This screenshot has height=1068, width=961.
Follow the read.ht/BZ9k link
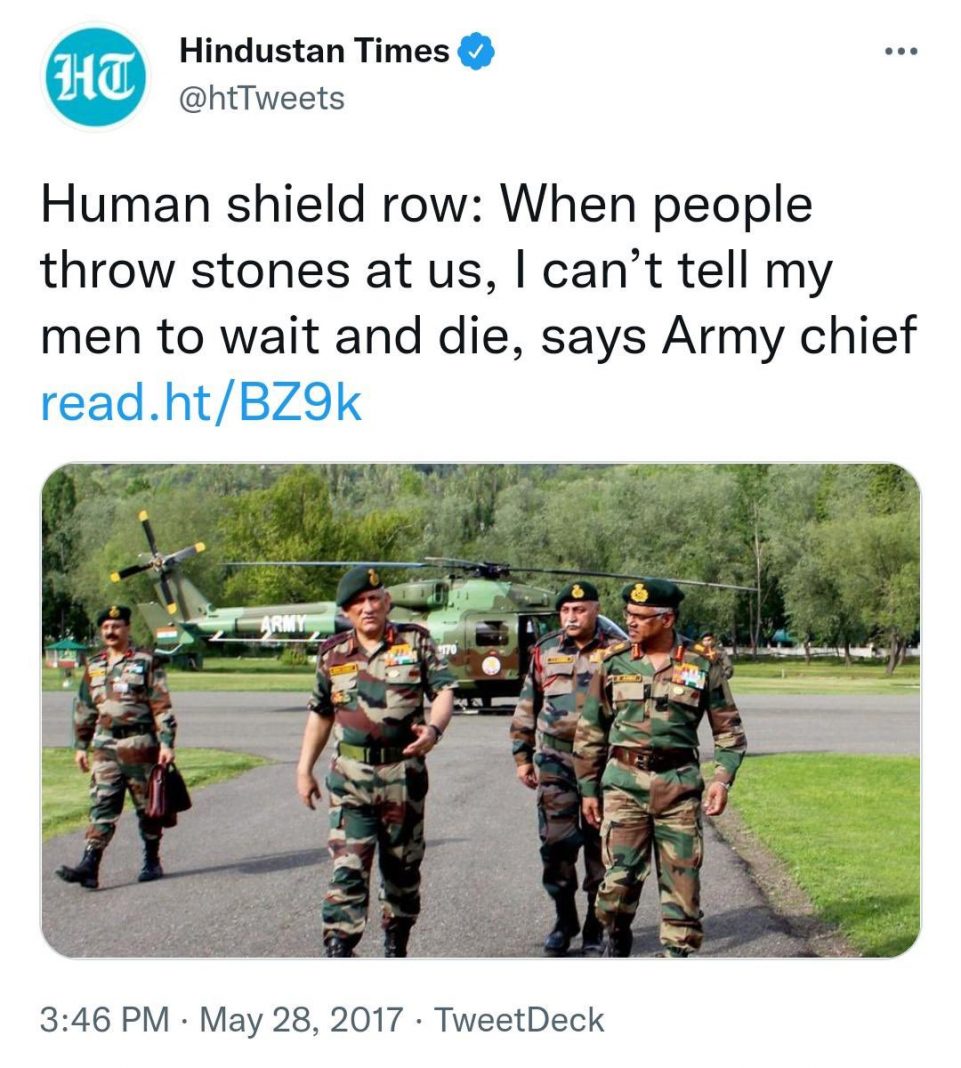[200, 402]
